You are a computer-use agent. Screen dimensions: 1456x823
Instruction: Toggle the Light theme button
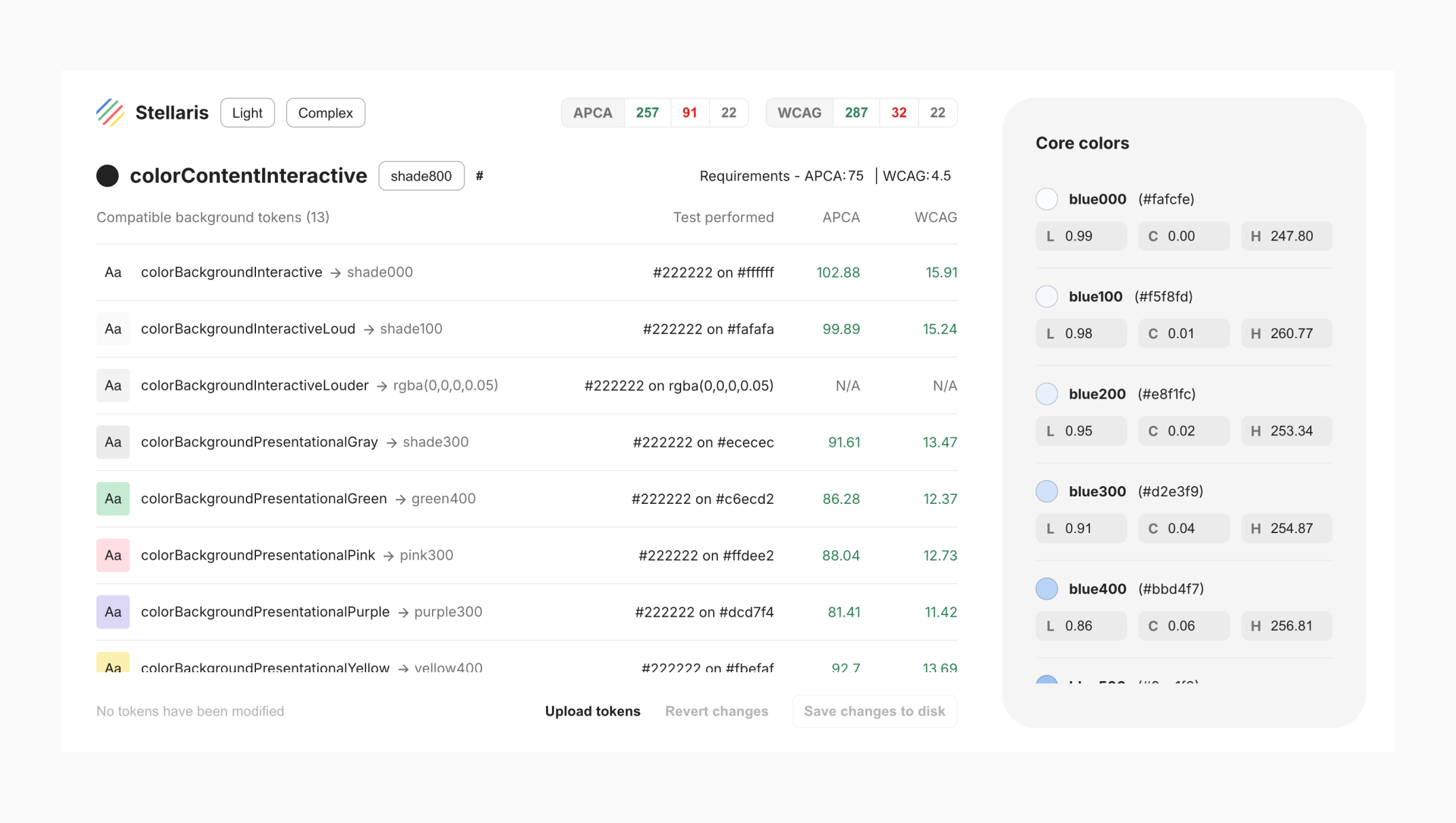247,113
